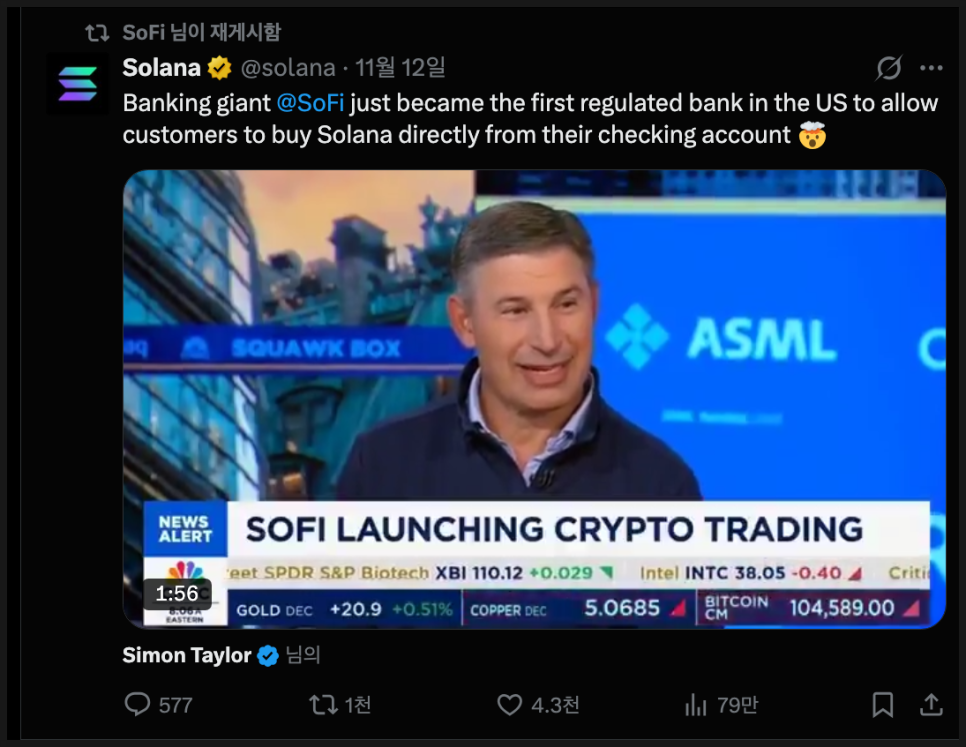Click the Grok icon on the tweet
The image size is (966, 747).
(888, 68)
